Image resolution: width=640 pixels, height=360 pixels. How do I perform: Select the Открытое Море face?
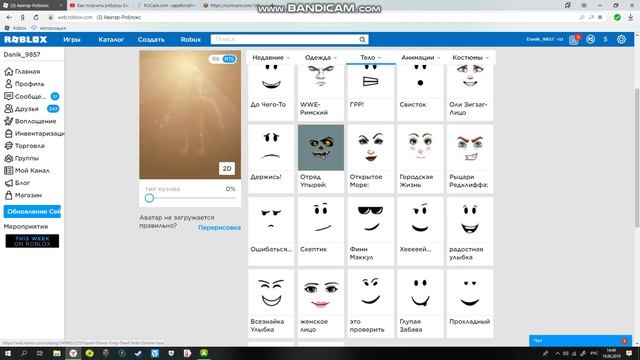[371, 158]
